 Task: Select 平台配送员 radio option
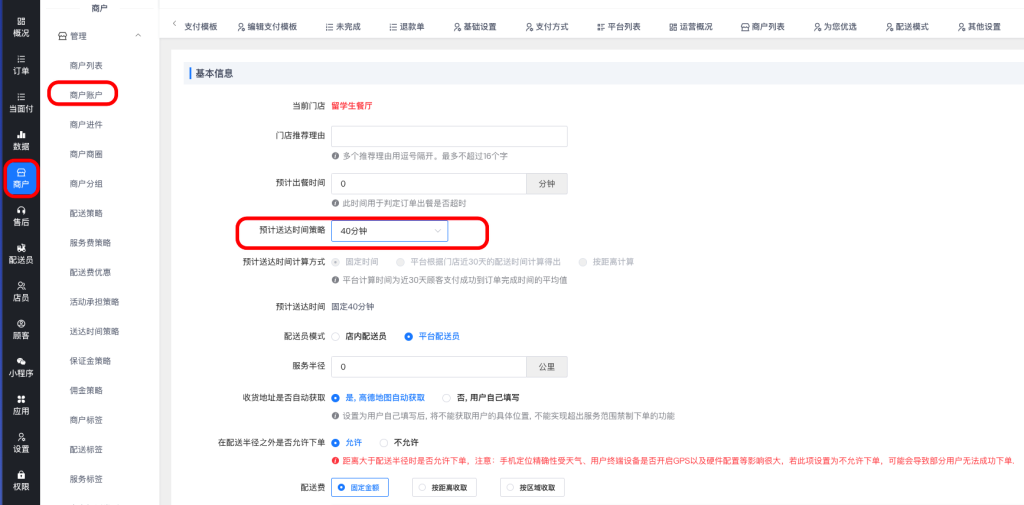[409, 337]
